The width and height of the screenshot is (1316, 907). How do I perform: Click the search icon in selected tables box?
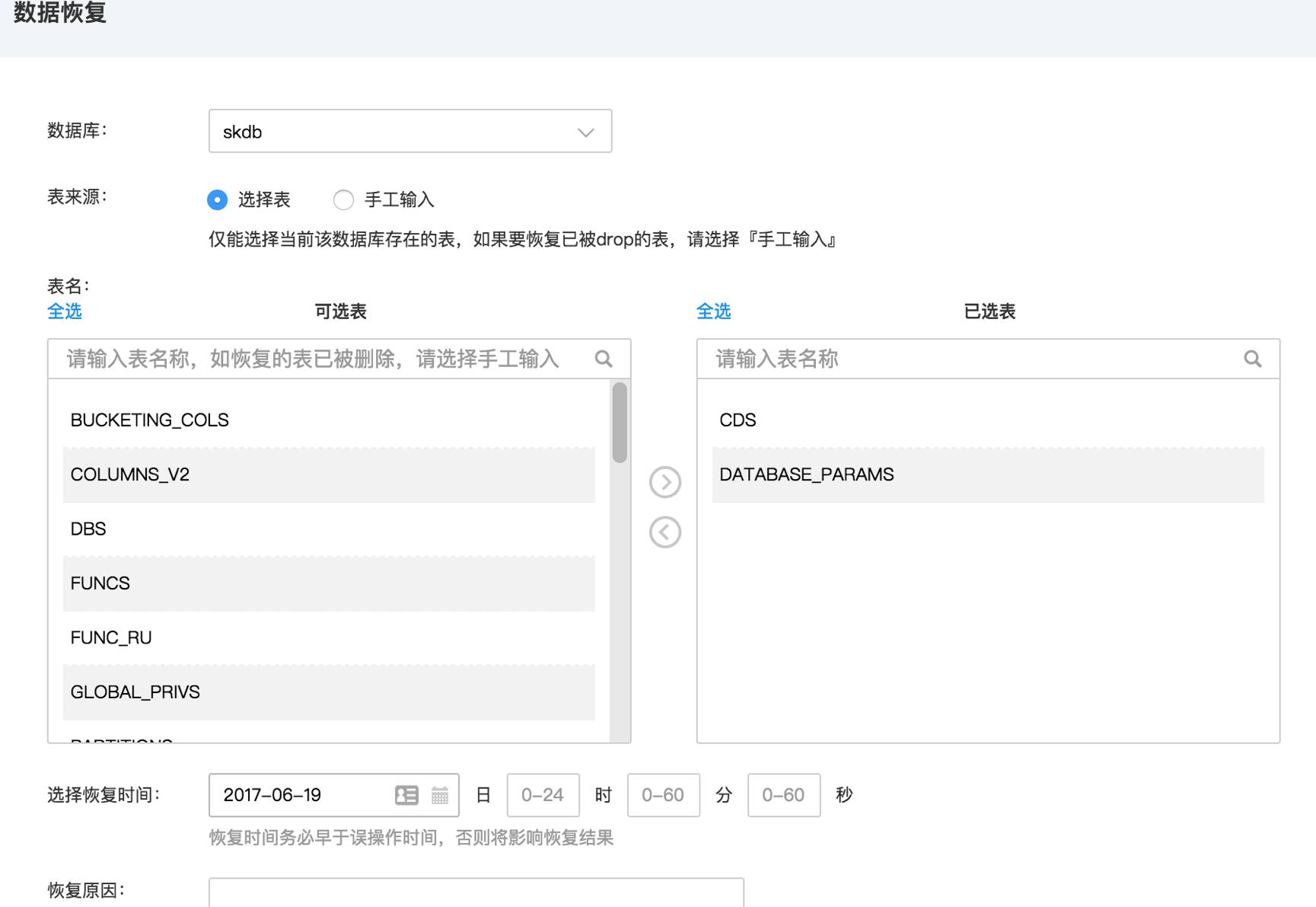click(1253, 359)
